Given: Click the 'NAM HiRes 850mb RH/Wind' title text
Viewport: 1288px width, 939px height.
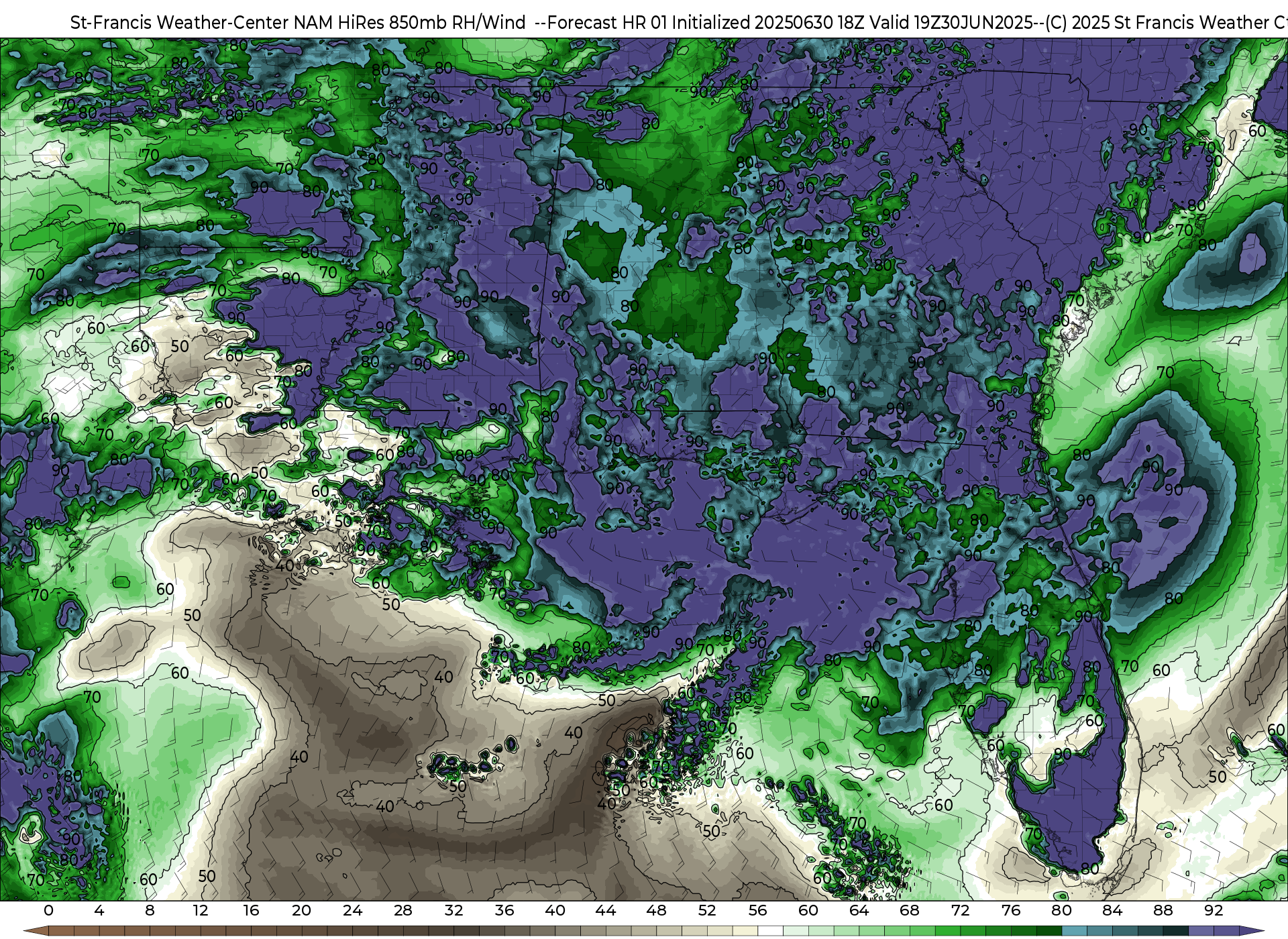Looking at the screenshot, I should point(410,23).
